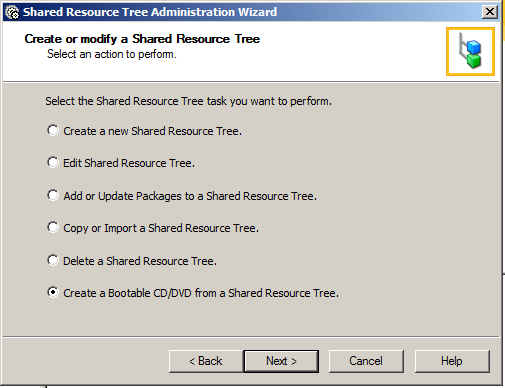The height and width of the screenshot is (388, 505).
Task: Proceed with the 'Next >' button
Action: pos(281,361)
